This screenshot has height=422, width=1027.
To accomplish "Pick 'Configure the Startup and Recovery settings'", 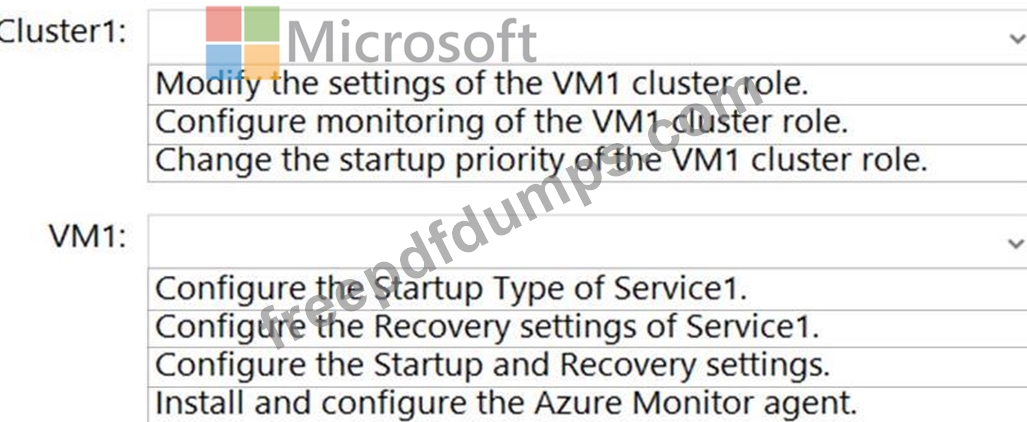I will [492, 364].
